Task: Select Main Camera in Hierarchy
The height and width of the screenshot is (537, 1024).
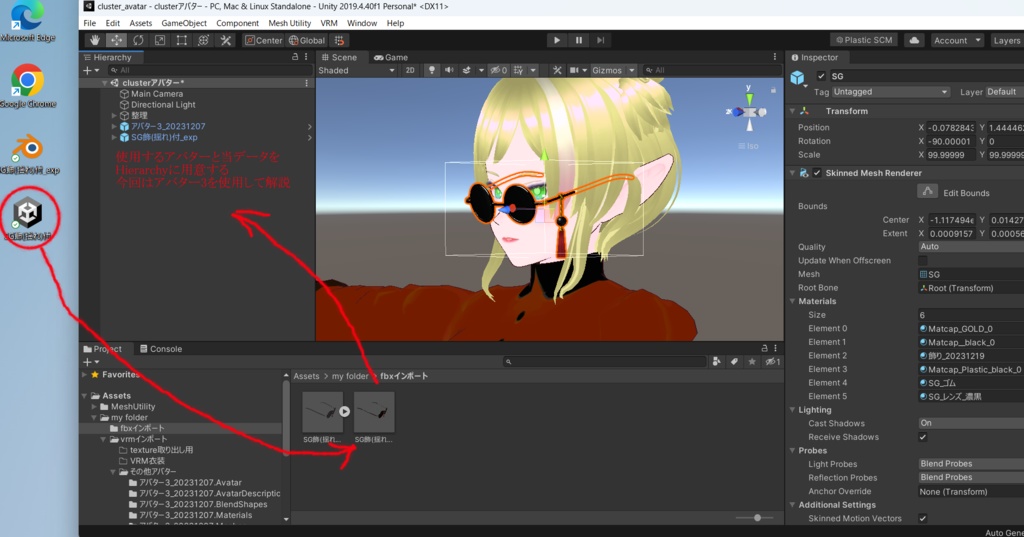Action: [x=157, y=94]
